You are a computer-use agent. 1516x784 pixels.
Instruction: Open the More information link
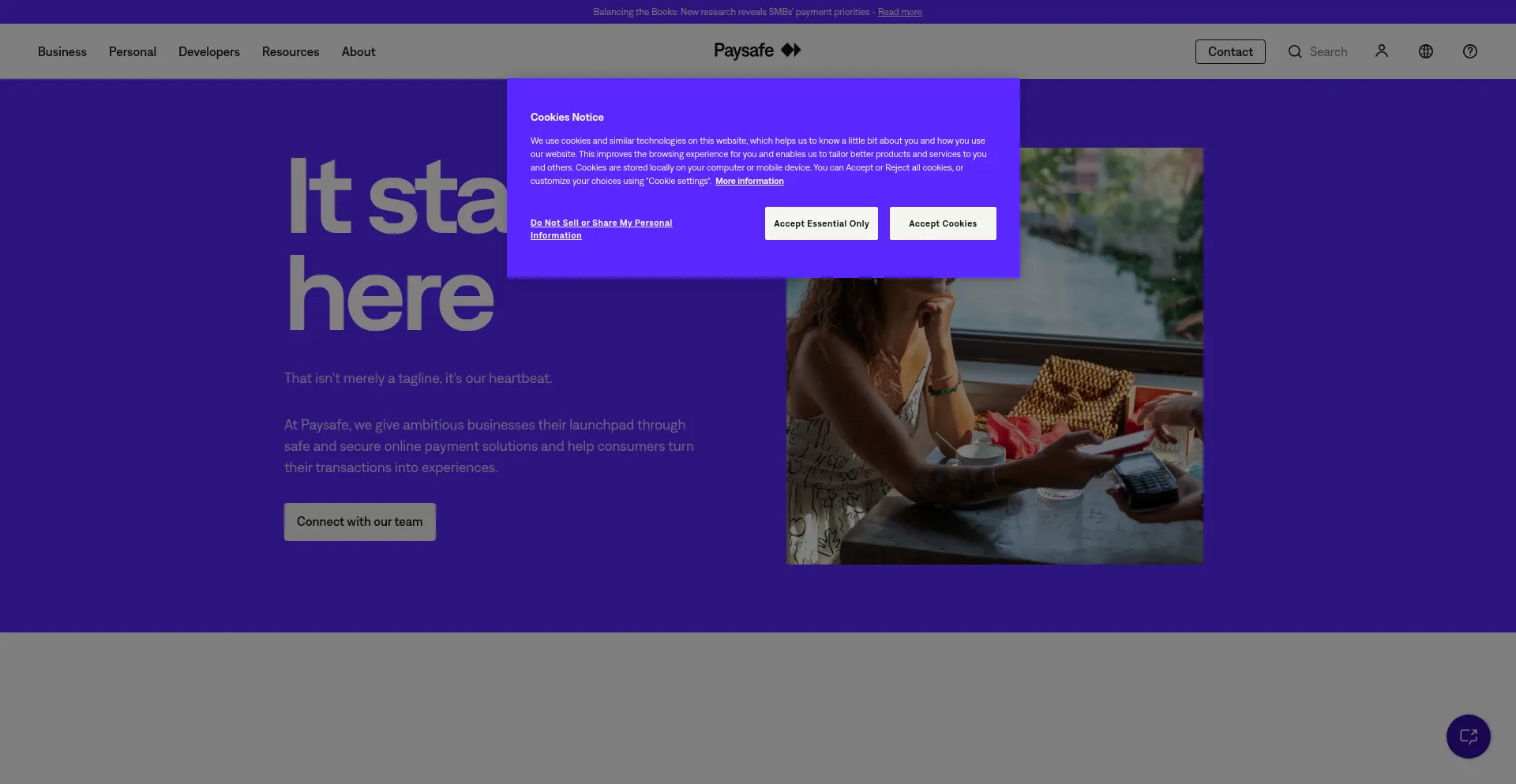pos(749,181)
